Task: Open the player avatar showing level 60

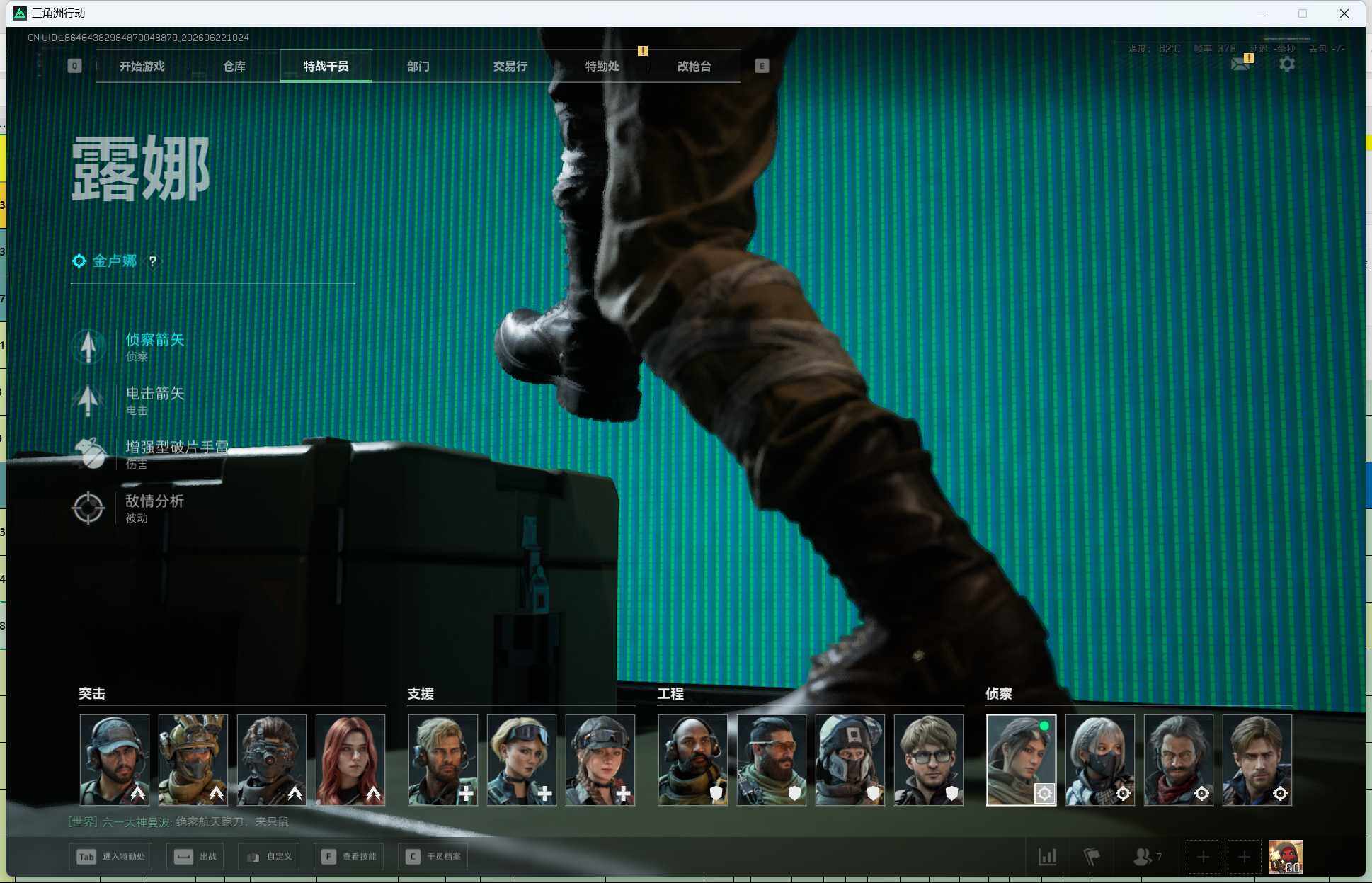Action: click(x=1285, y=858)
